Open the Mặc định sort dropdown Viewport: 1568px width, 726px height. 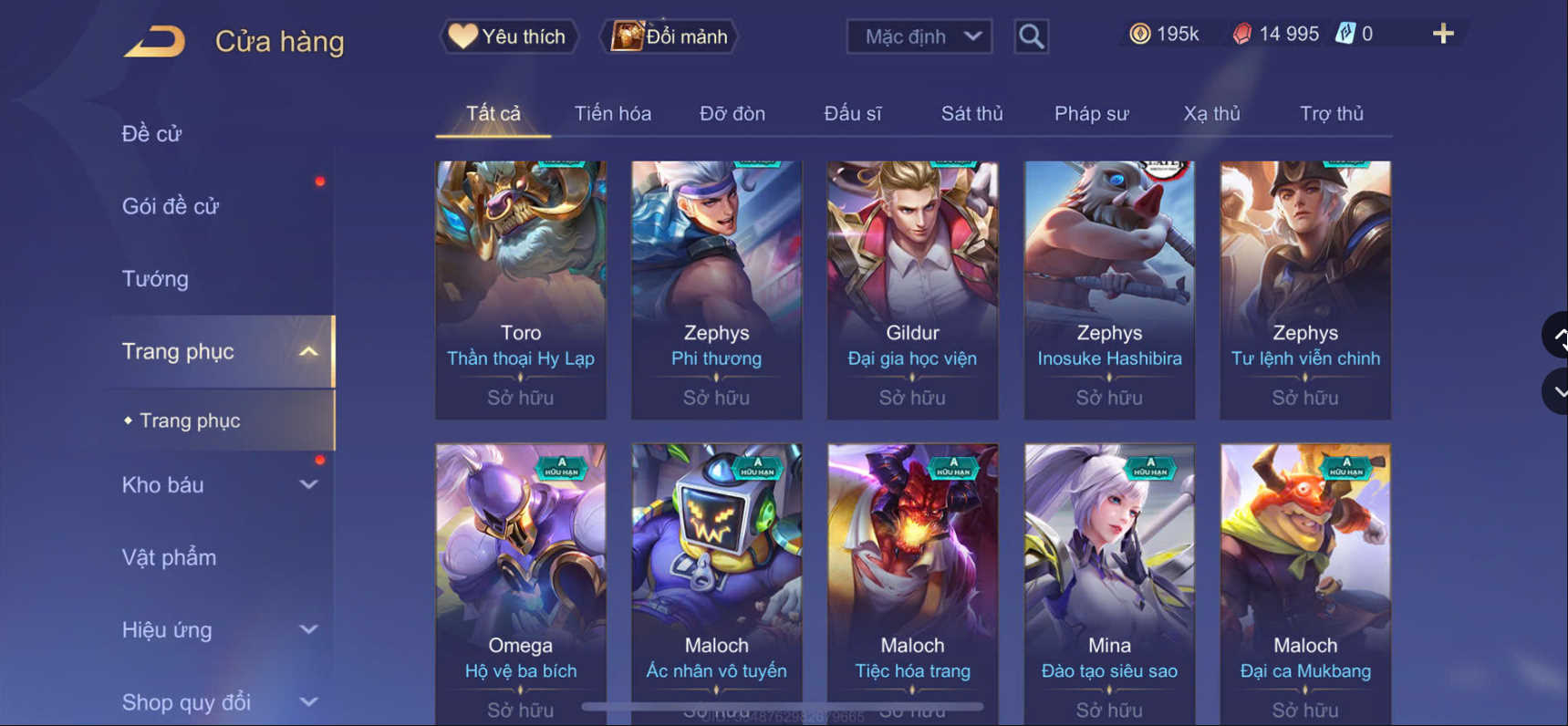(x=919, y=36)
